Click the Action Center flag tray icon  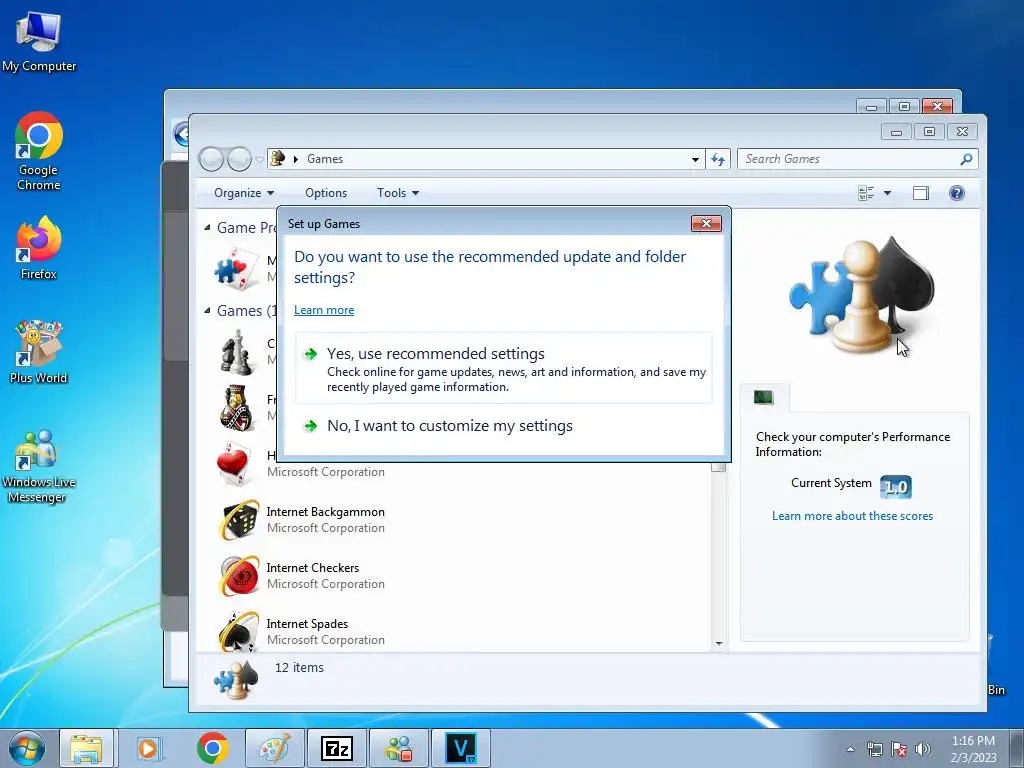(899, 749)
